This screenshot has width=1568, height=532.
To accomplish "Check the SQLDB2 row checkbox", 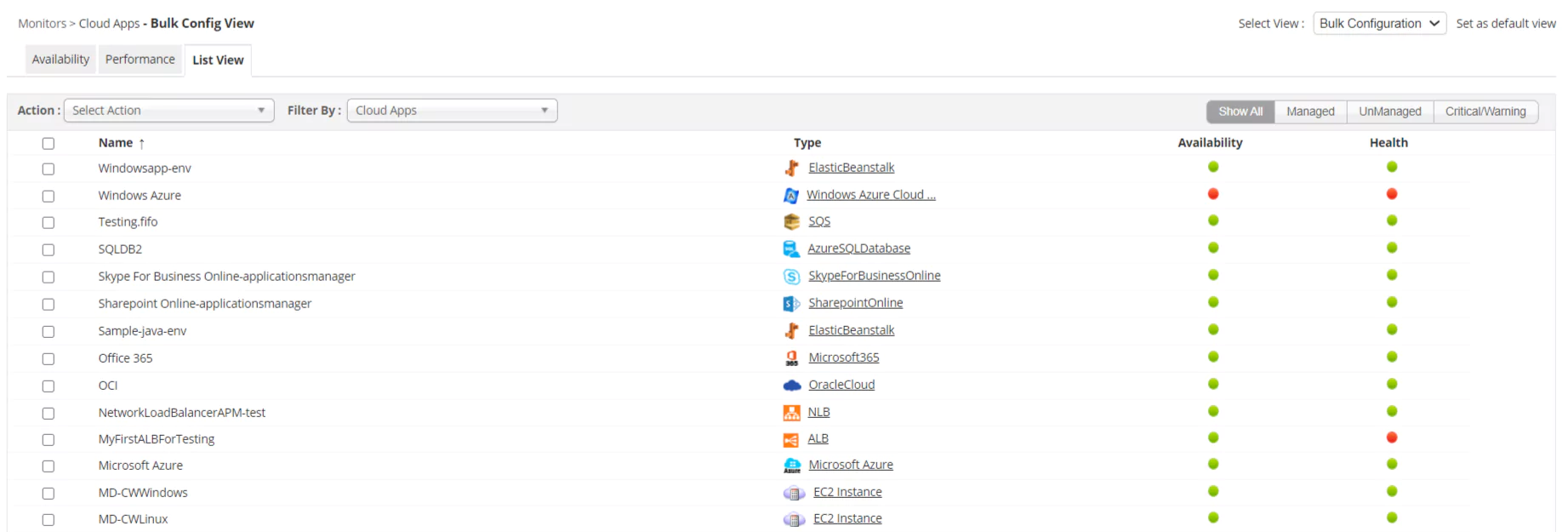I will pyautogui.click(x=48, y=250).
